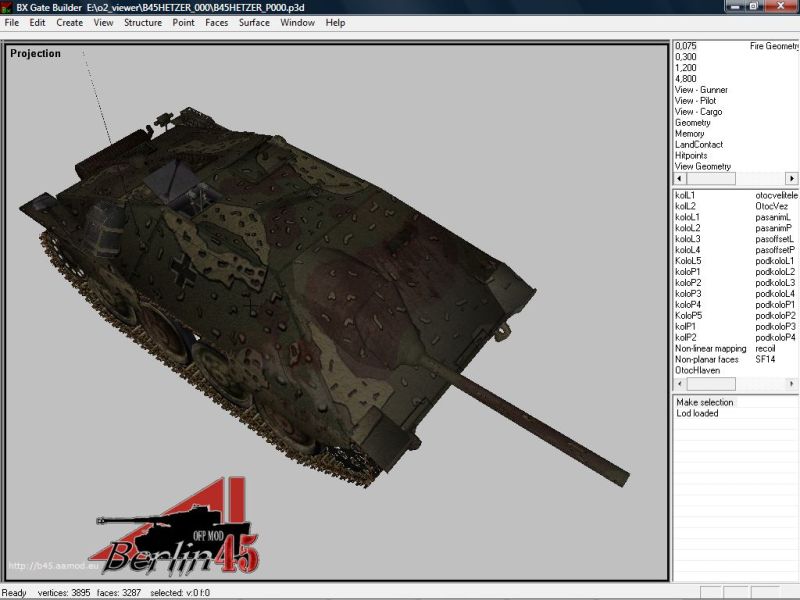Click the LOD list horizontal scrollbar thumb
The image size is (800, 600).
(711, 179)
